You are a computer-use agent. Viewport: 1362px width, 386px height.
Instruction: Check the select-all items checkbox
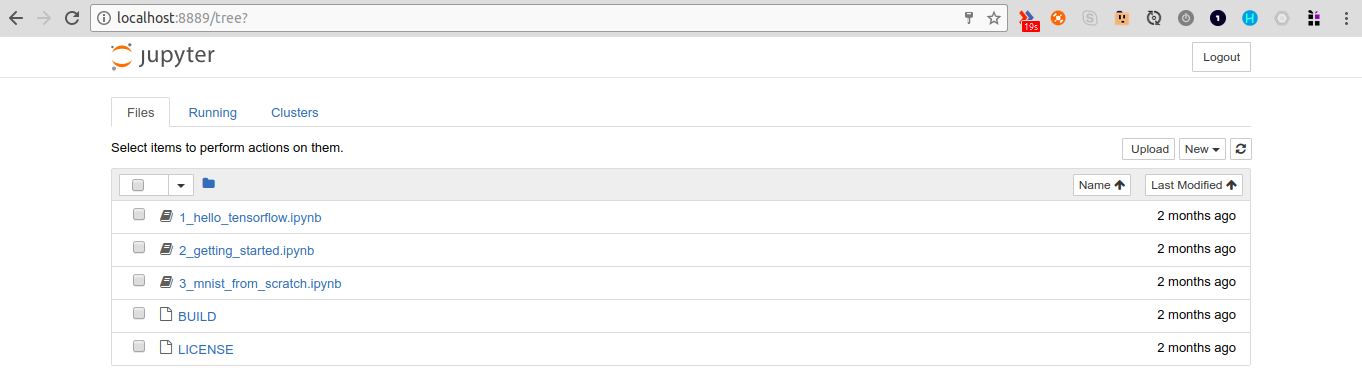pyautogui.click(x=138, y=185)
